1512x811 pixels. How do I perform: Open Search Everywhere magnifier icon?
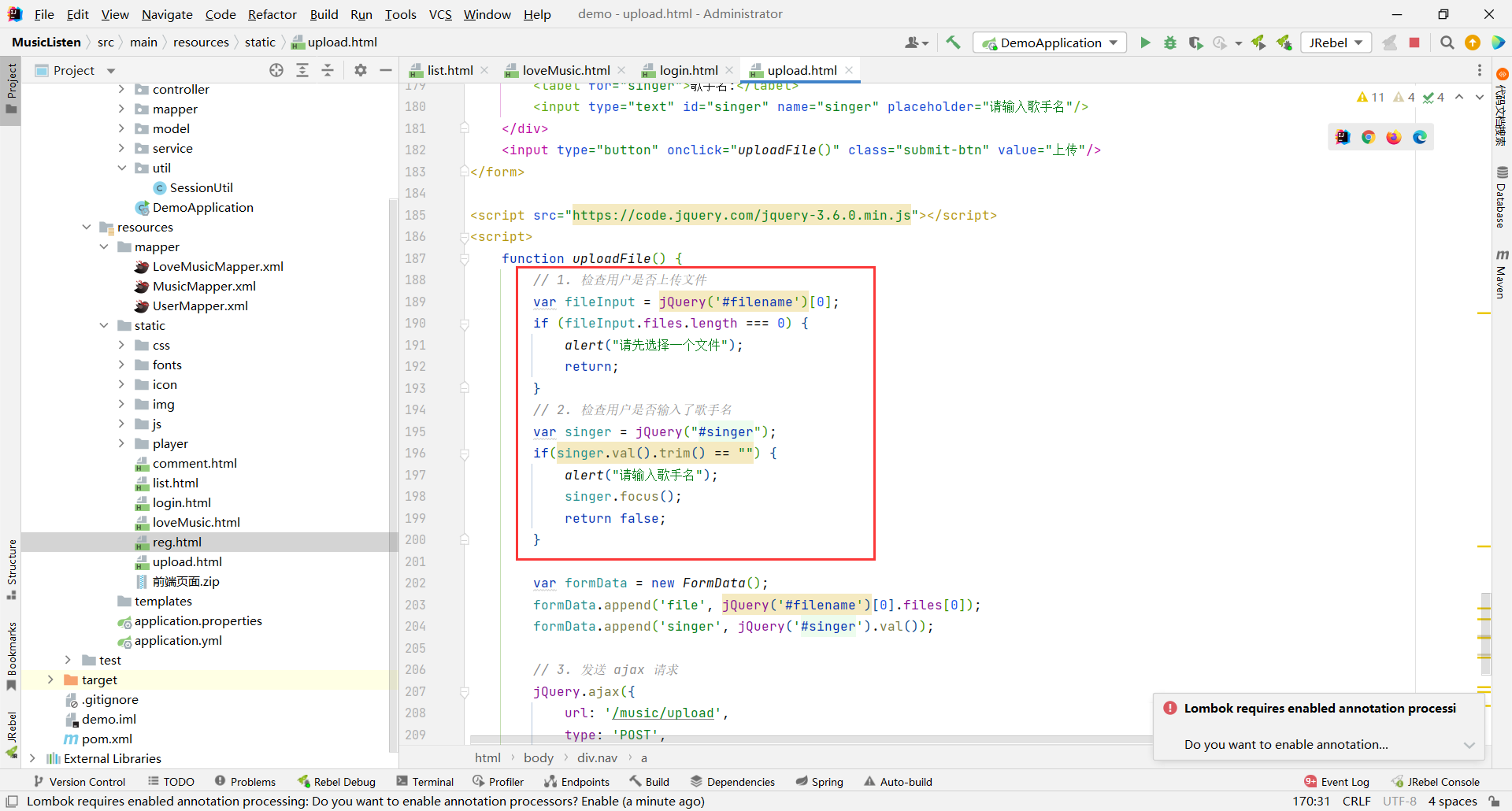1447,43
